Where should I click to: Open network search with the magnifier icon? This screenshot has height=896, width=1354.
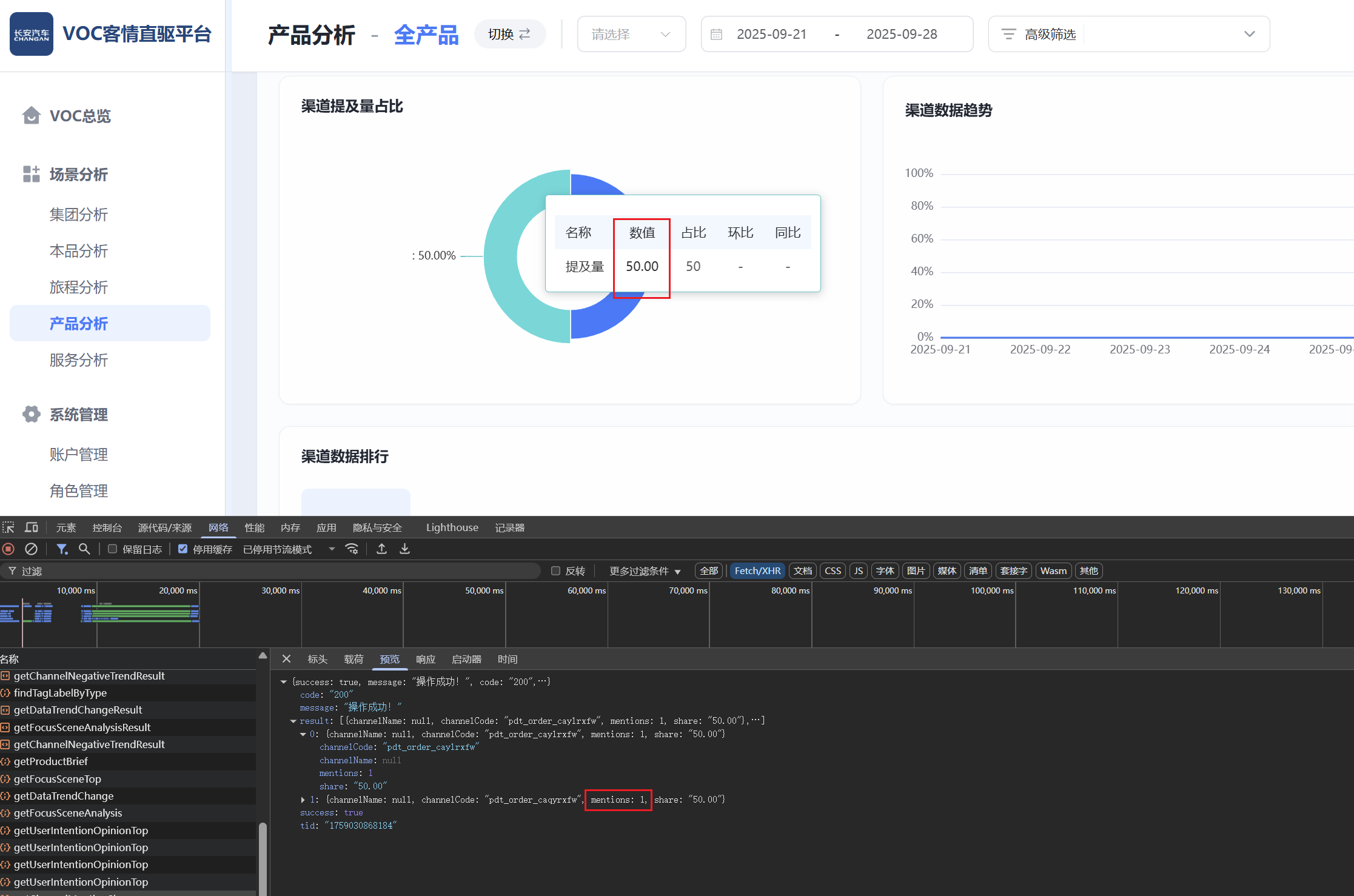(84, 549)
